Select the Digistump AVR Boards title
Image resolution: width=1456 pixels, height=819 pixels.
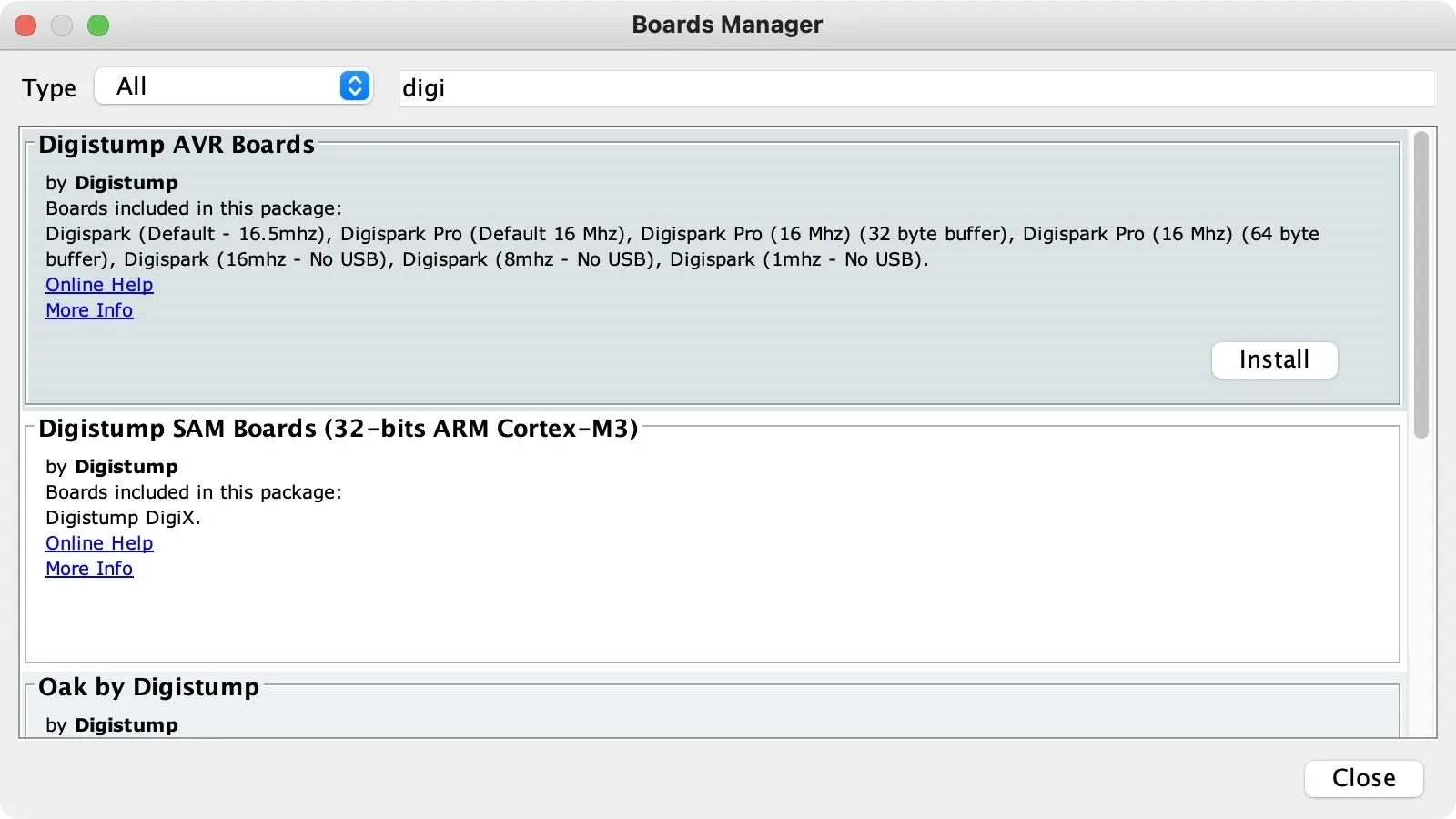177,145
